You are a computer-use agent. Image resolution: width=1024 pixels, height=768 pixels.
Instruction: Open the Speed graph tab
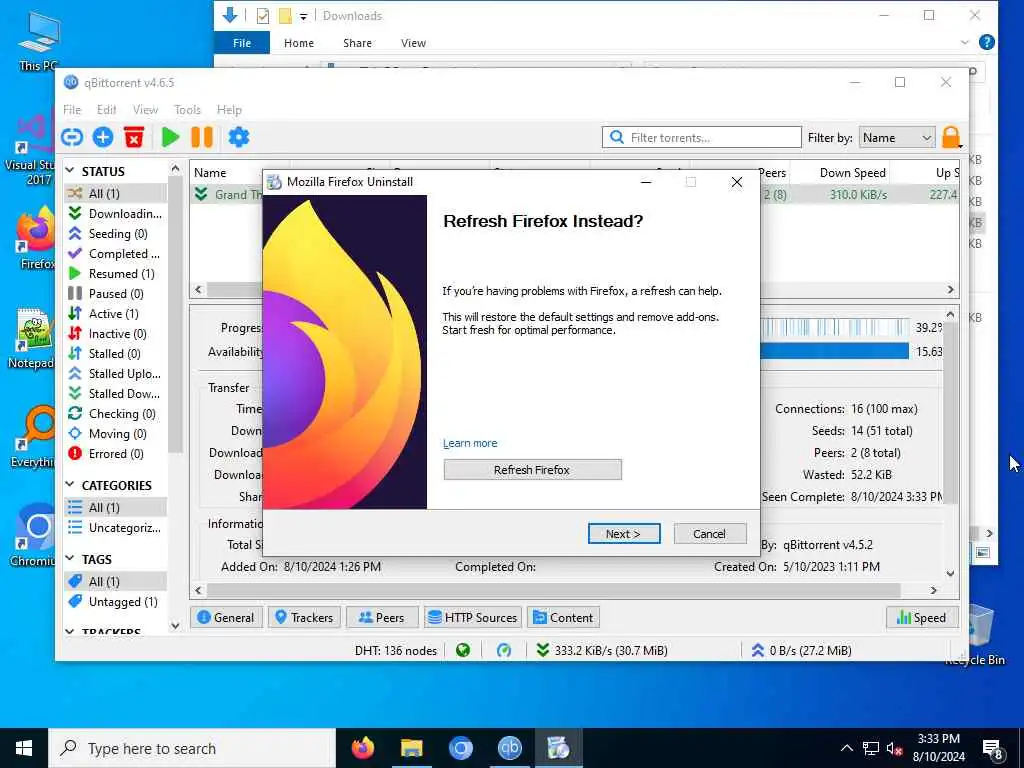921,618
